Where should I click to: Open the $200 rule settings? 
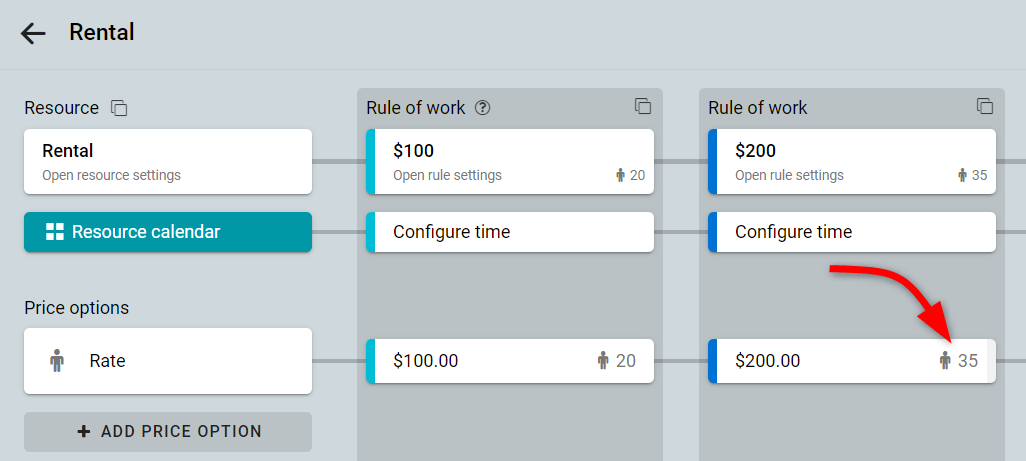[x=852, y=162]
